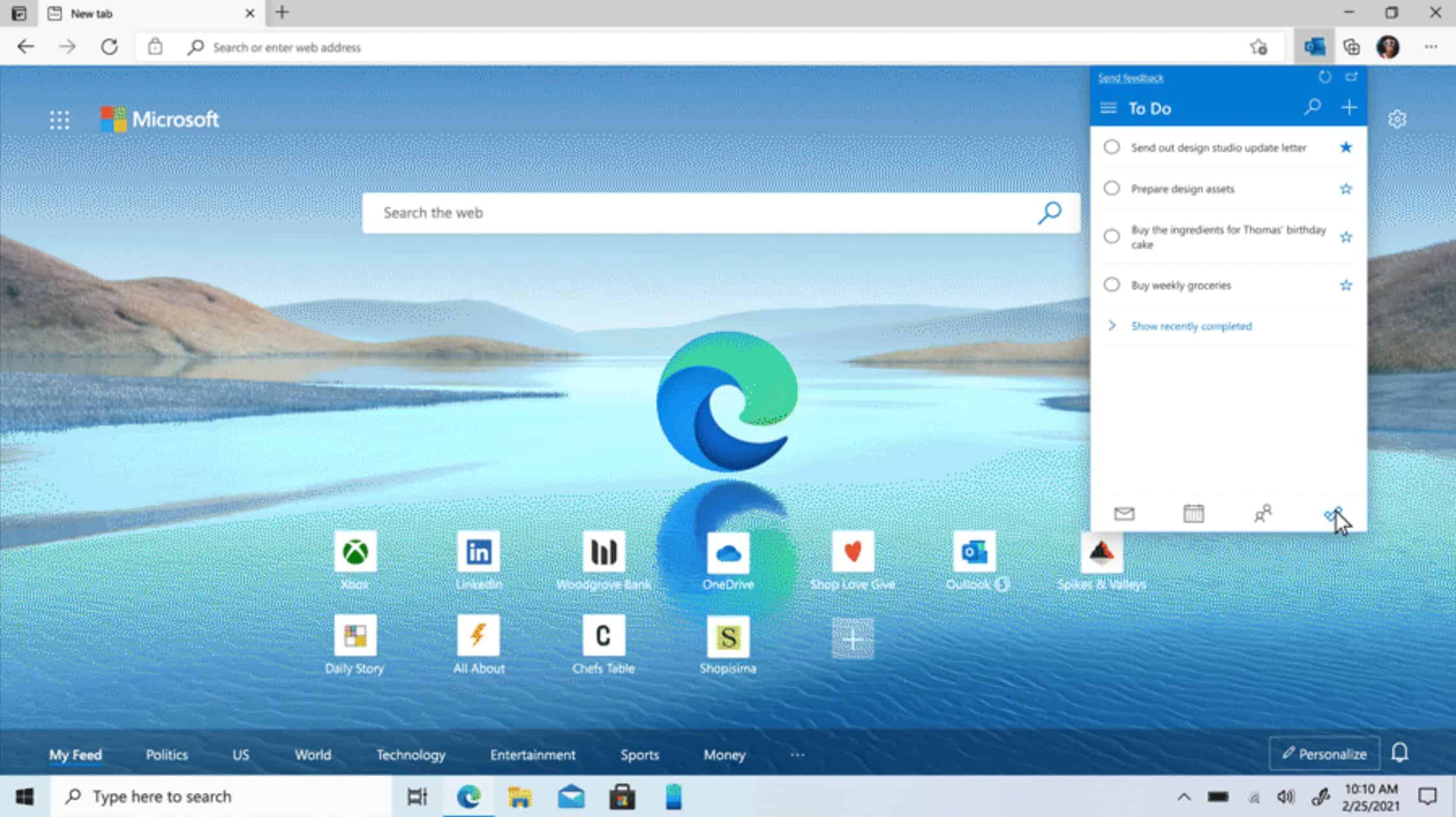Open Microsoft Edge from taskbar
Viewport: 1456px width, 817px height.
pos(468,796)
